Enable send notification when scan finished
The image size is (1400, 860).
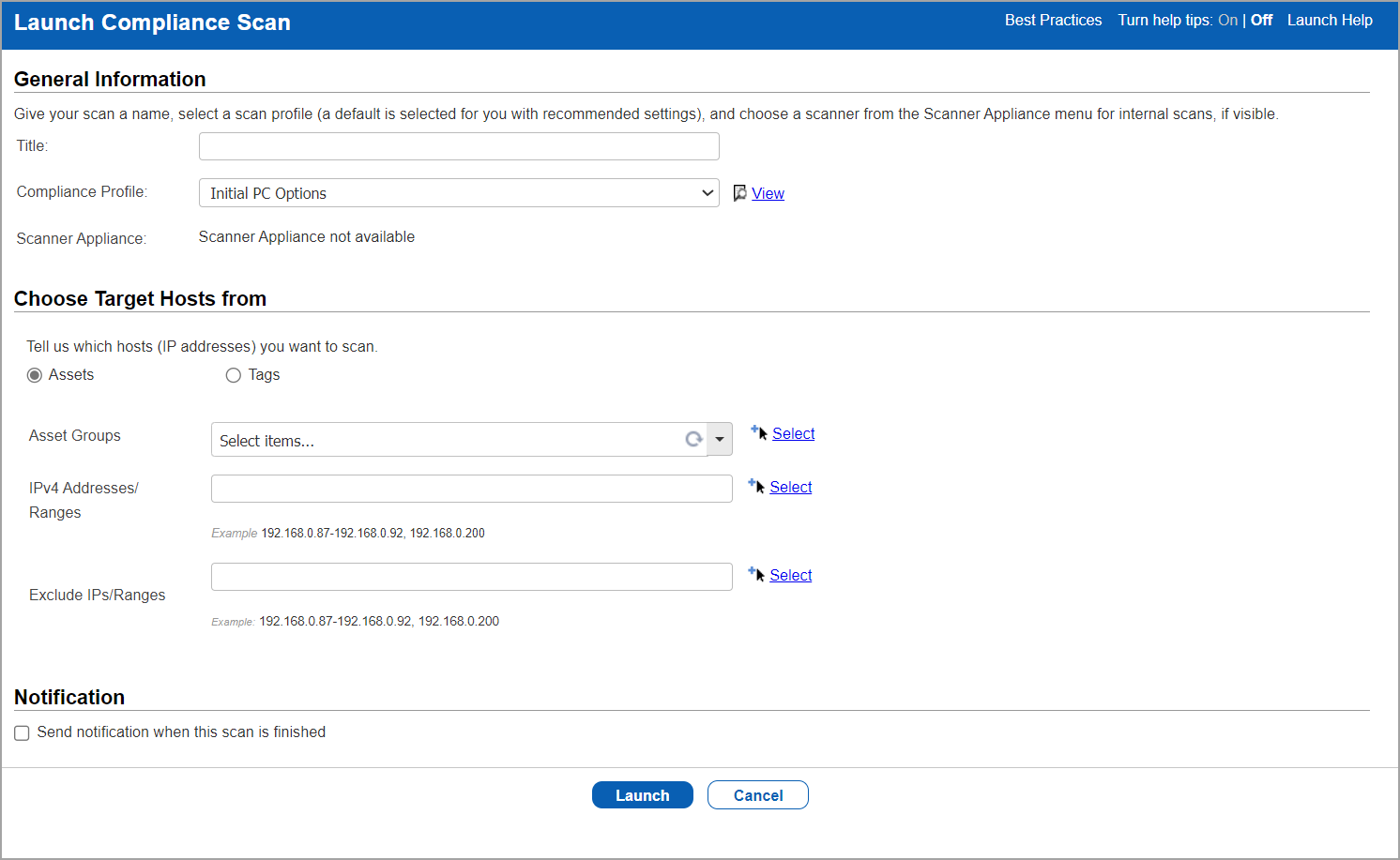pos(22,732)
